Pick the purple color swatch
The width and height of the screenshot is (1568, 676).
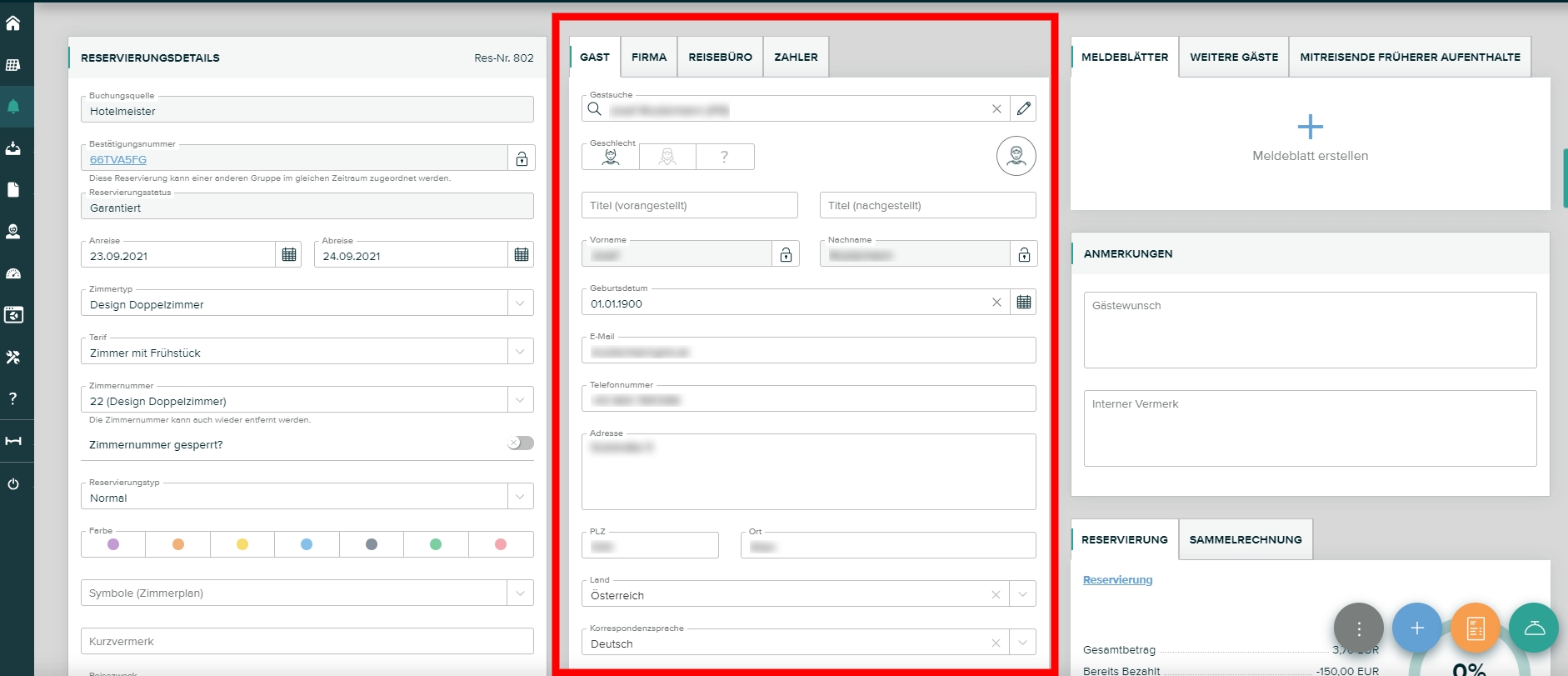click(113, 544)
